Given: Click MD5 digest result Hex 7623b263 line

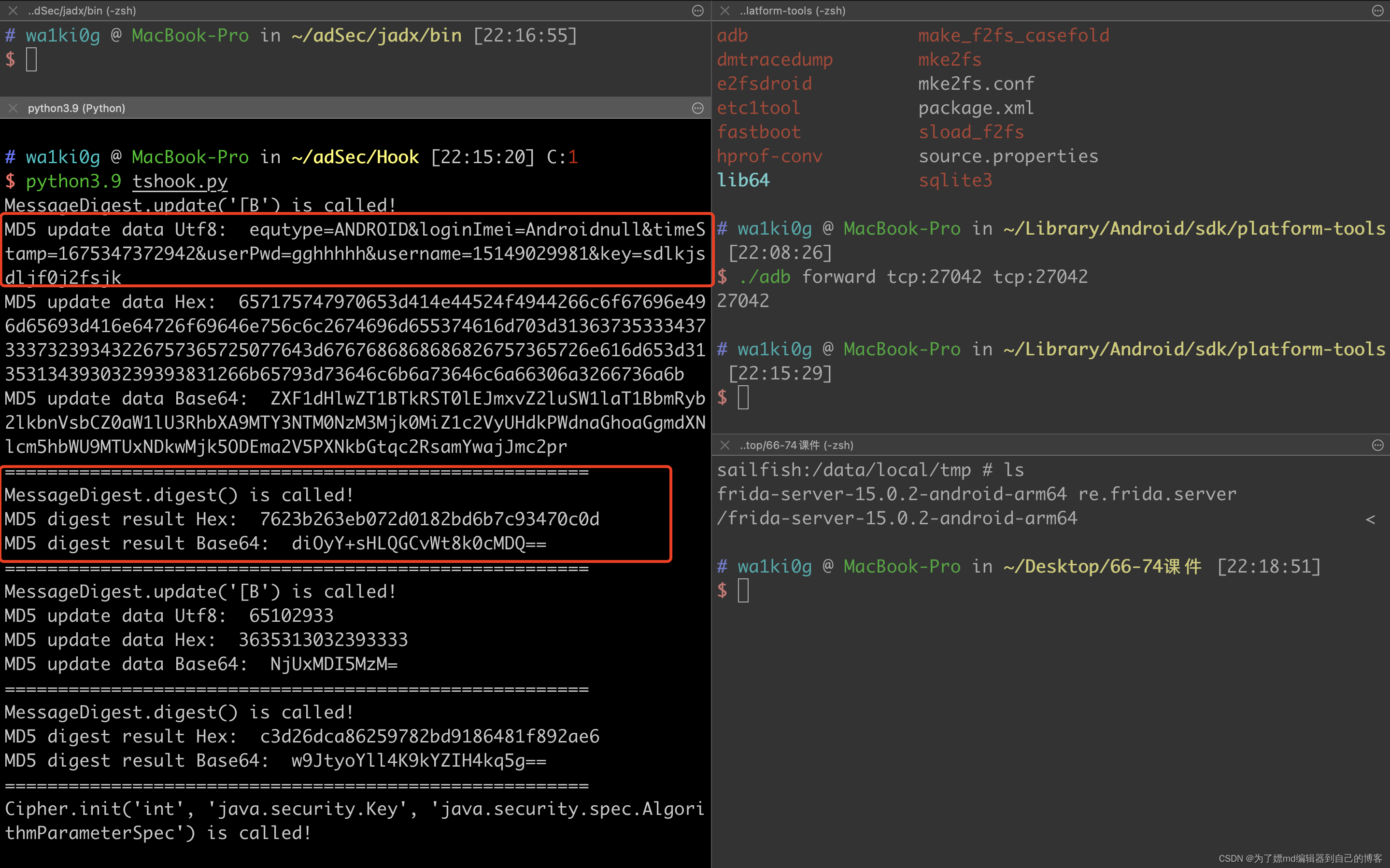Looking at the screenshot, I should point(302,519).
